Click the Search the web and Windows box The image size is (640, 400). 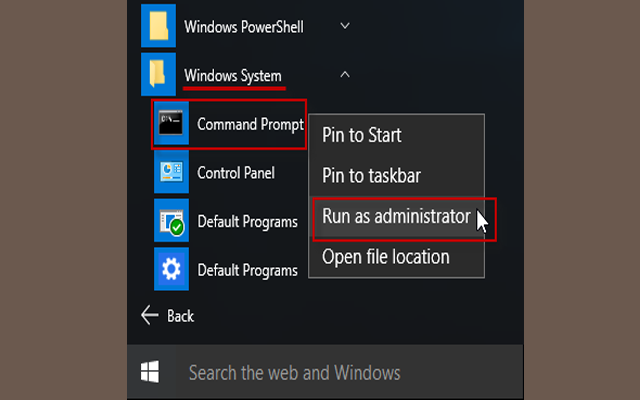(349, 372)
